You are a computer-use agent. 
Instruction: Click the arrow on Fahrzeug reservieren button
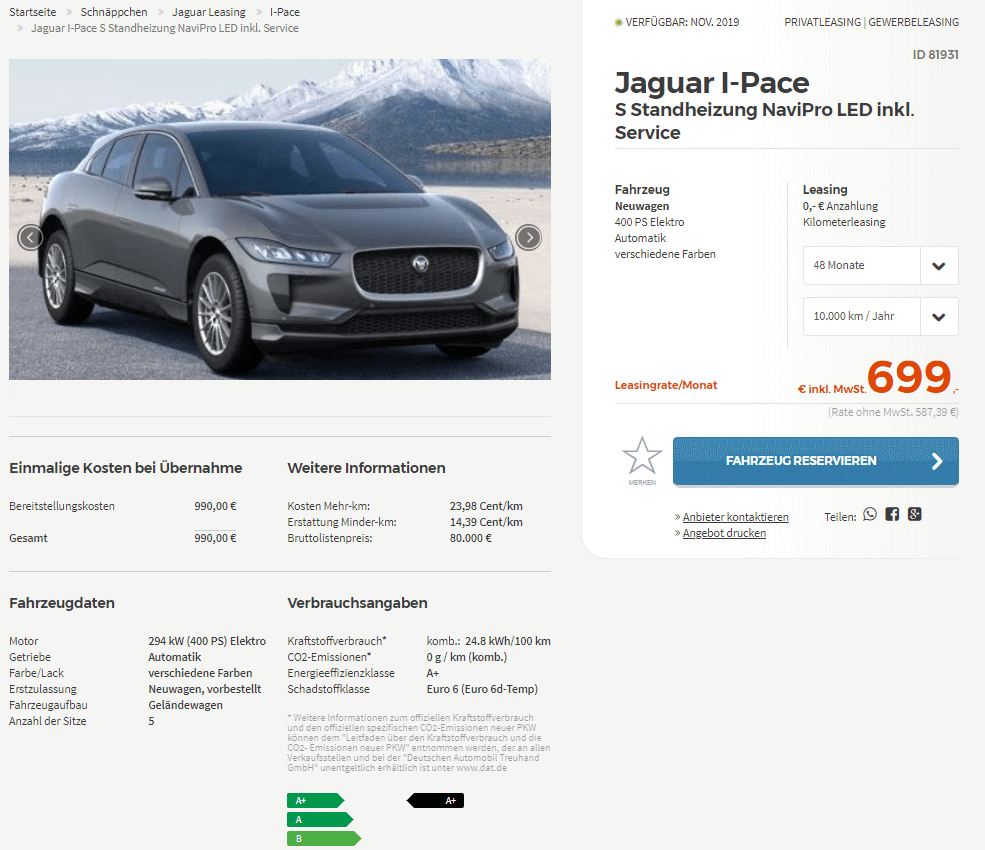(x=937, y=461)
